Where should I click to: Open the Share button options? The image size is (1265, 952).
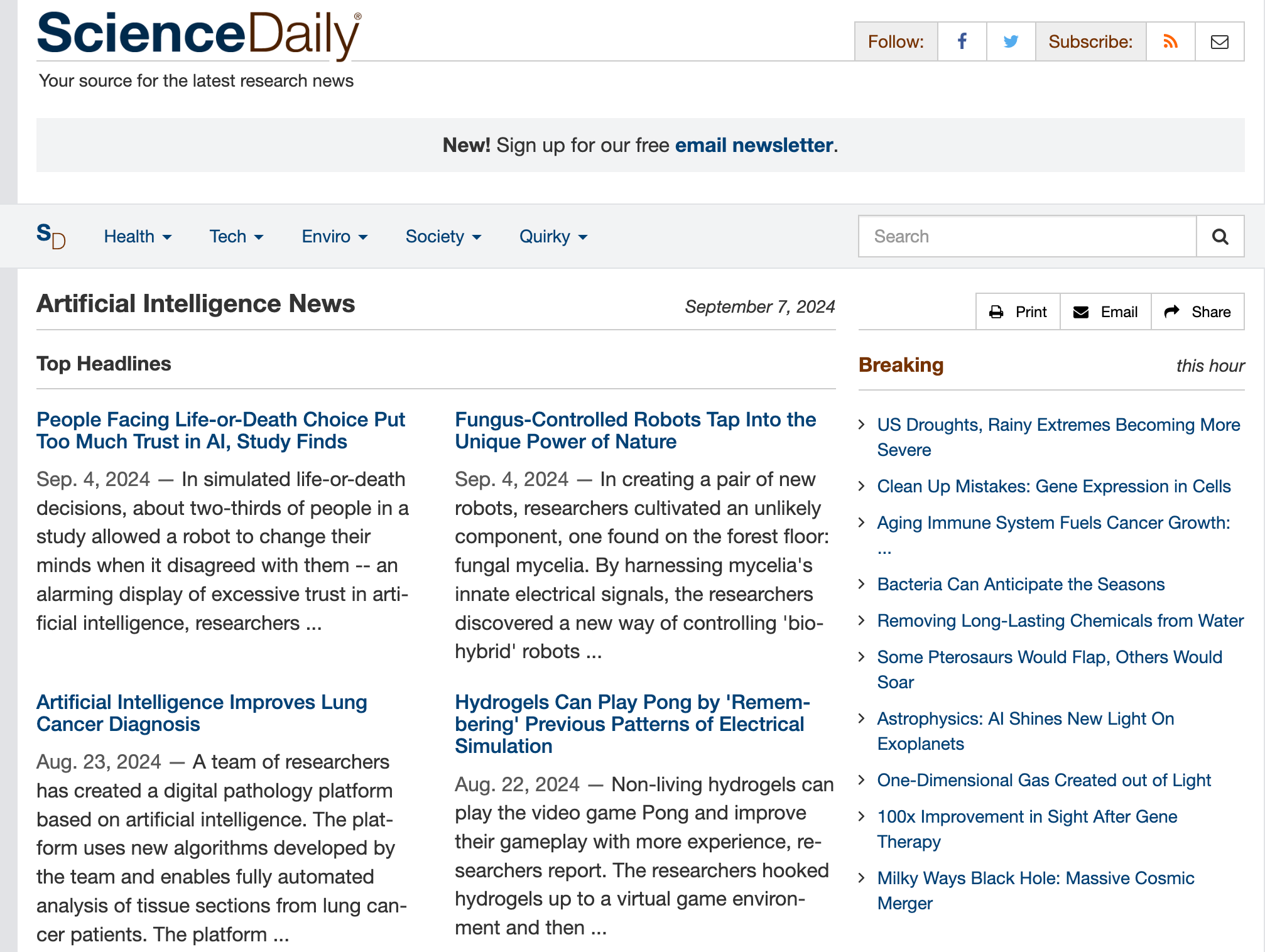click(x=1197, y=311)
